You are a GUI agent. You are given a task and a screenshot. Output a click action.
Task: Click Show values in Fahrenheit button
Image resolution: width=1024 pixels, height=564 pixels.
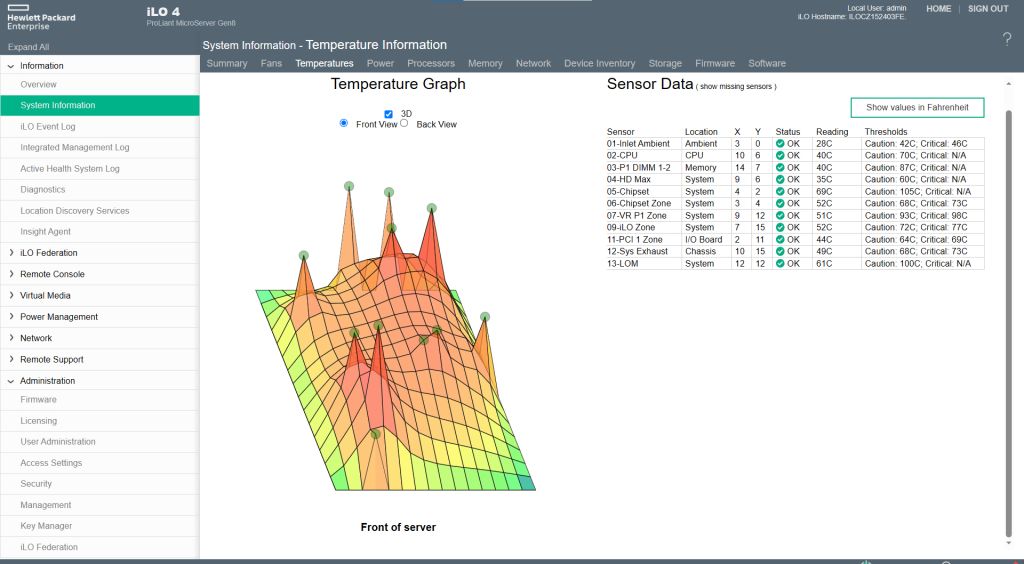tap(917, 107)
